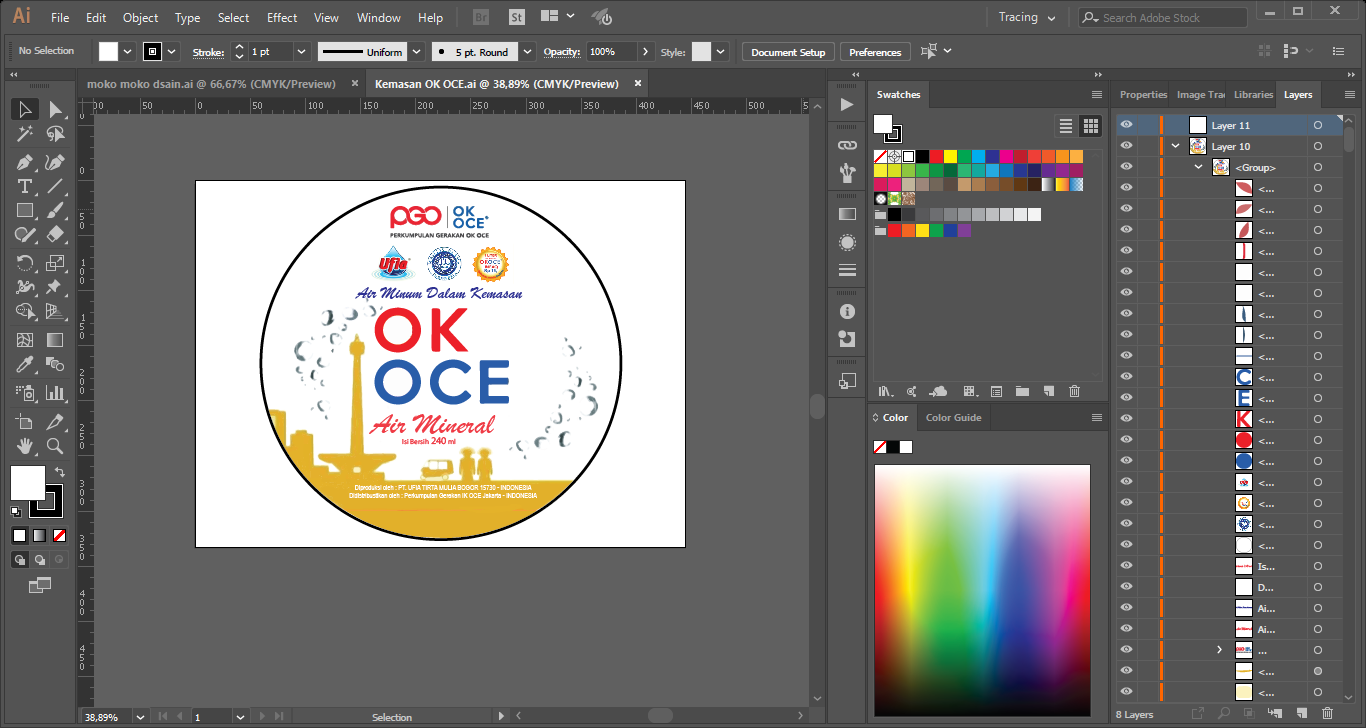Toggle visibility of the <Group> sublayer
The height and width of the screenshot is (728, 1366).
pyautogui.click(x=1127, y=167)
